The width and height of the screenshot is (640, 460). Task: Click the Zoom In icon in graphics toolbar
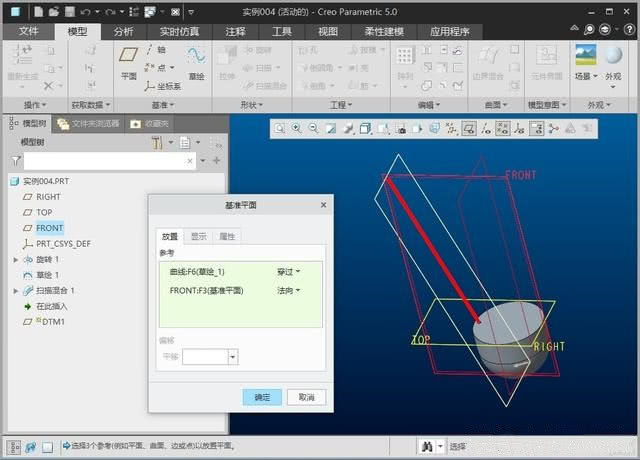[x=296, y=129]
